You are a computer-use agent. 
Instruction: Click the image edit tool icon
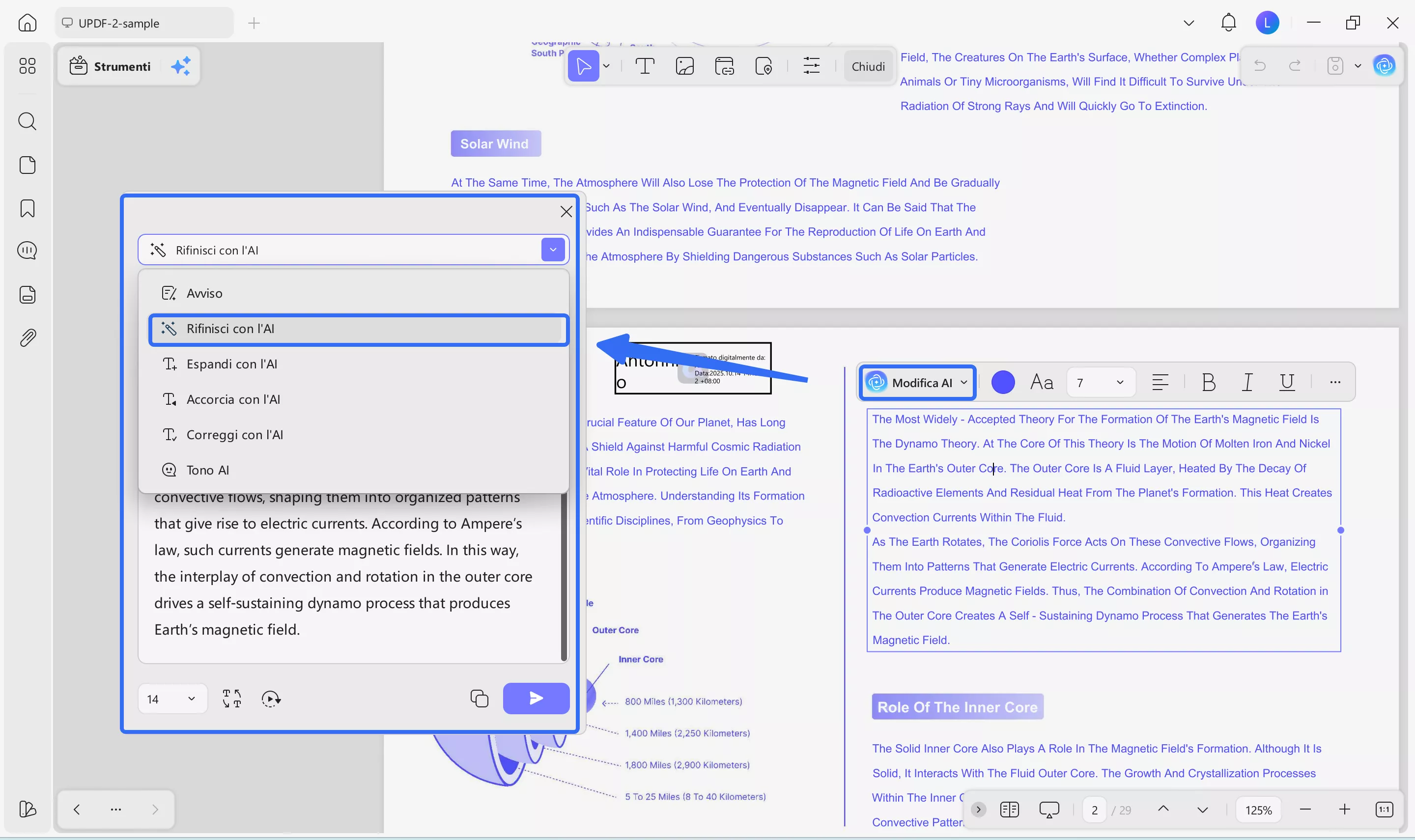(684, 66)
